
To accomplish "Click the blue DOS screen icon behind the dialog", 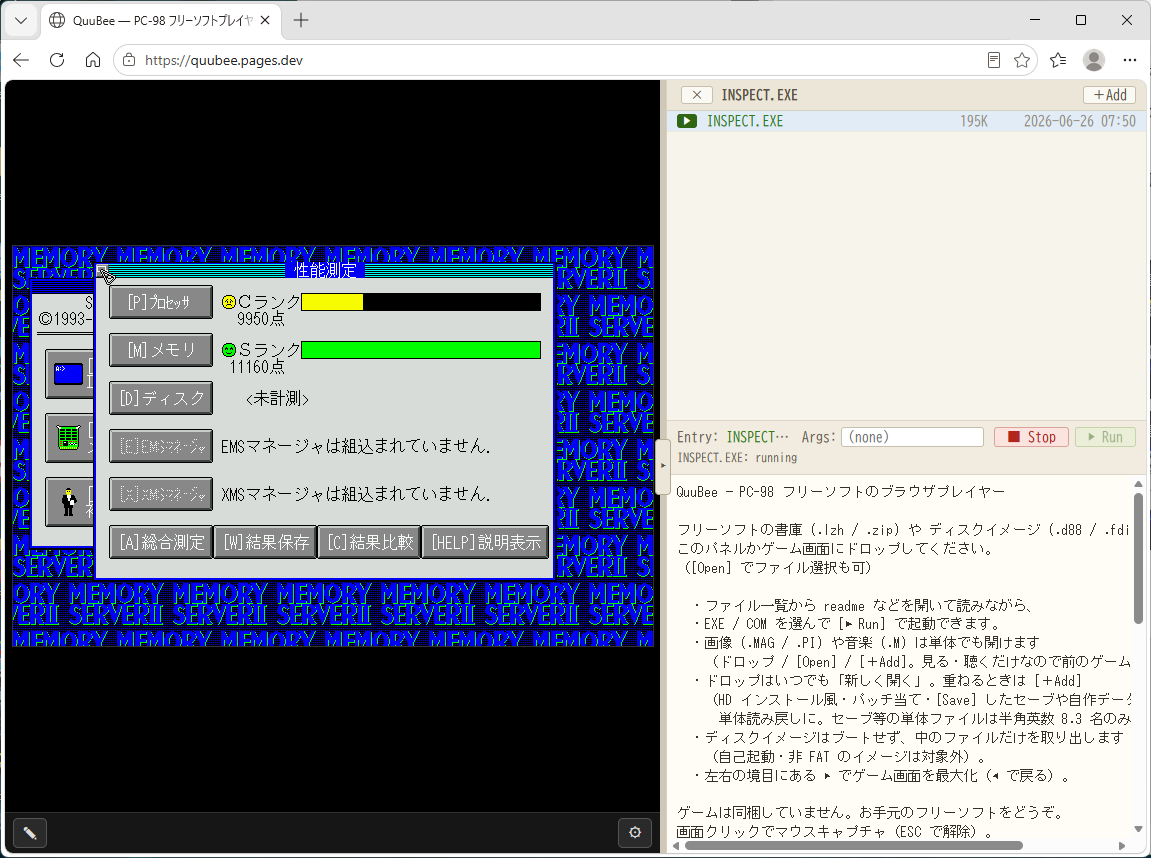I will click(68, 374).
